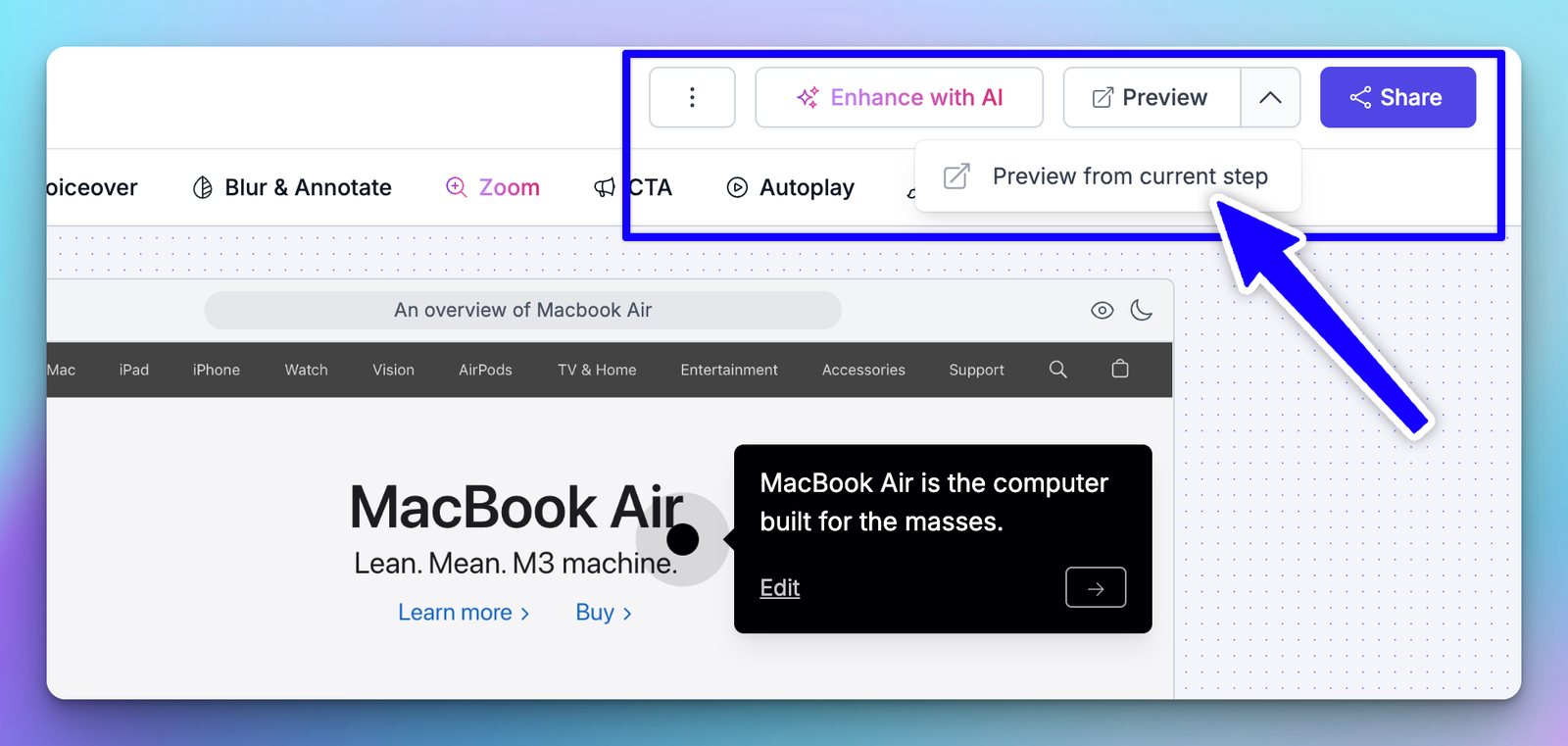Open the CTA megaphone option
The height and width of the screenshot is (746, 1568).
click(x=633, y=187)
